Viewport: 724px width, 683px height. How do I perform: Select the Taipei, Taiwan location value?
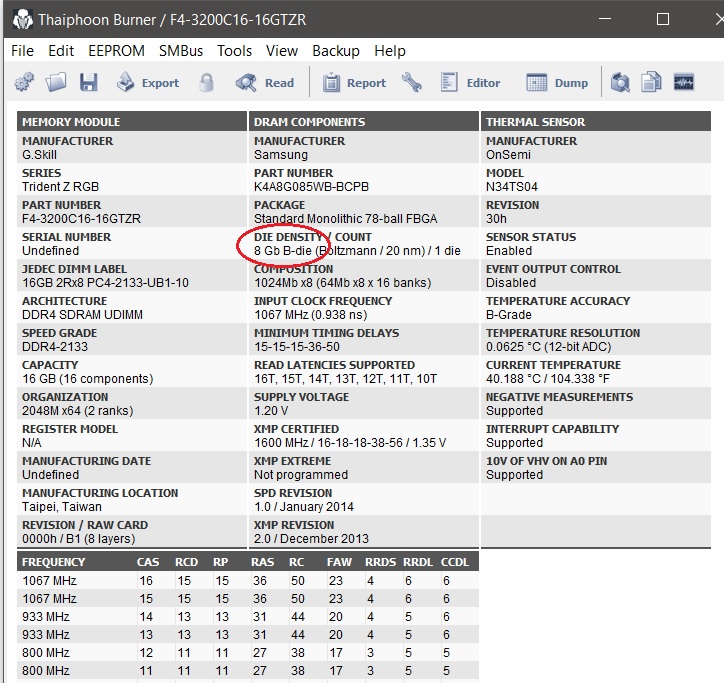[x=61, y=507]
